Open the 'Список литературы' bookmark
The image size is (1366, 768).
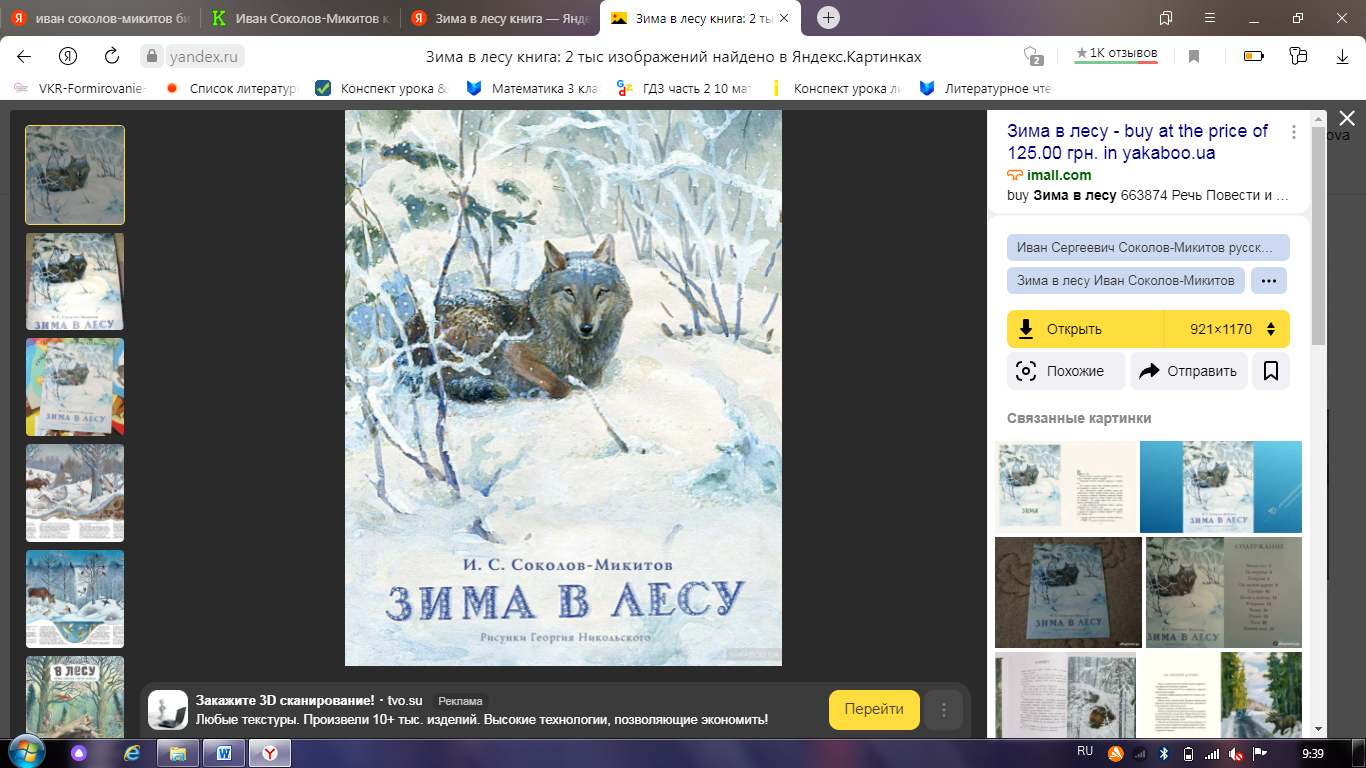(x=232, y=89)
